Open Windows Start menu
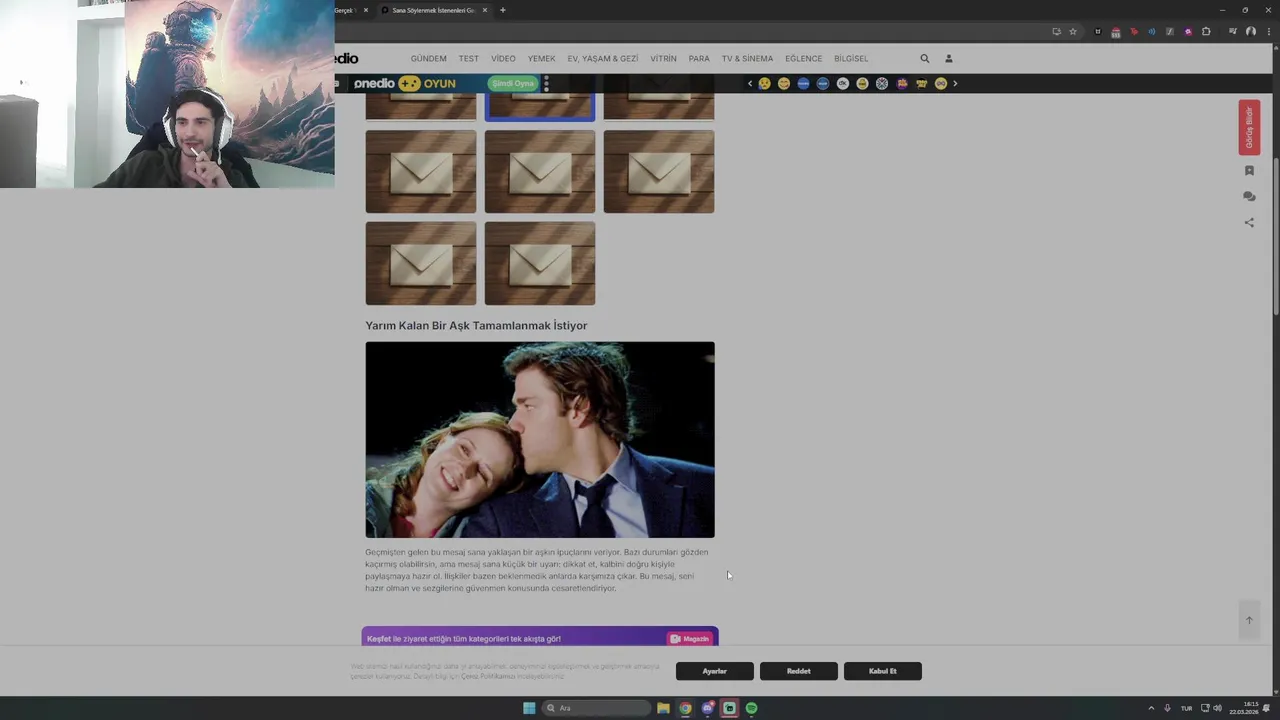Image resolution: width=1280 pixels, height=720 pixels. tap(529, 708)
